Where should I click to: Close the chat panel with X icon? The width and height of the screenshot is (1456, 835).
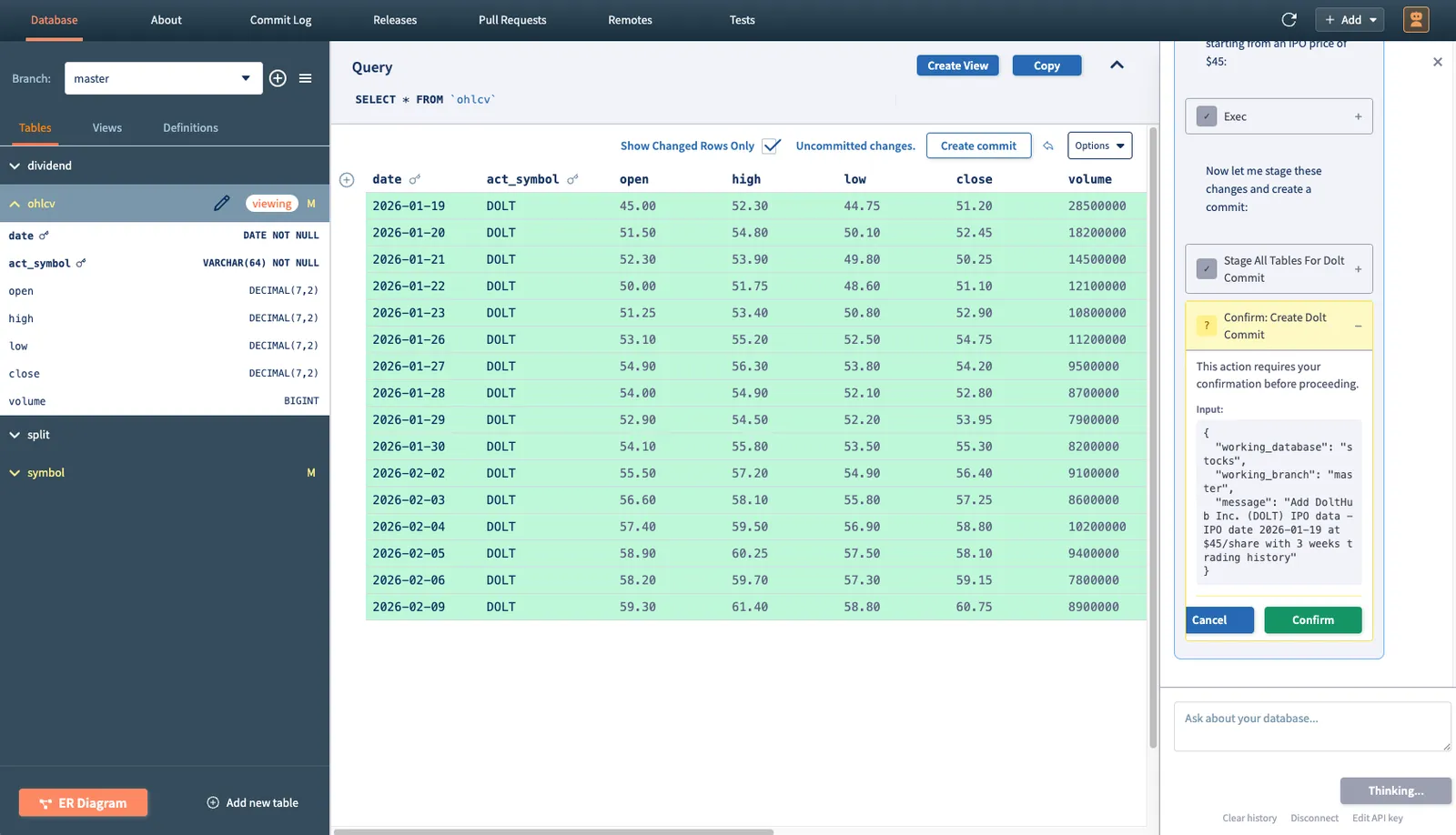tap(1437, 62)
